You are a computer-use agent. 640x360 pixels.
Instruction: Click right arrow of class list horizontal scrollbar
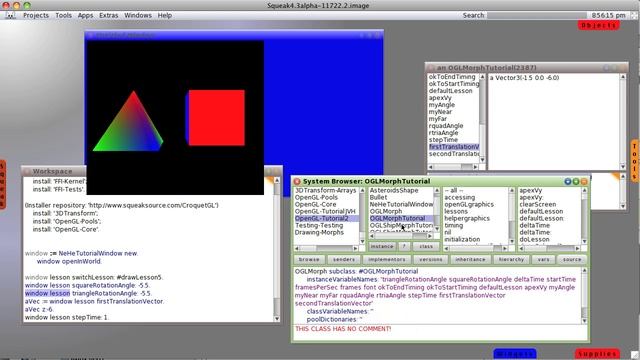coord(429,236)
